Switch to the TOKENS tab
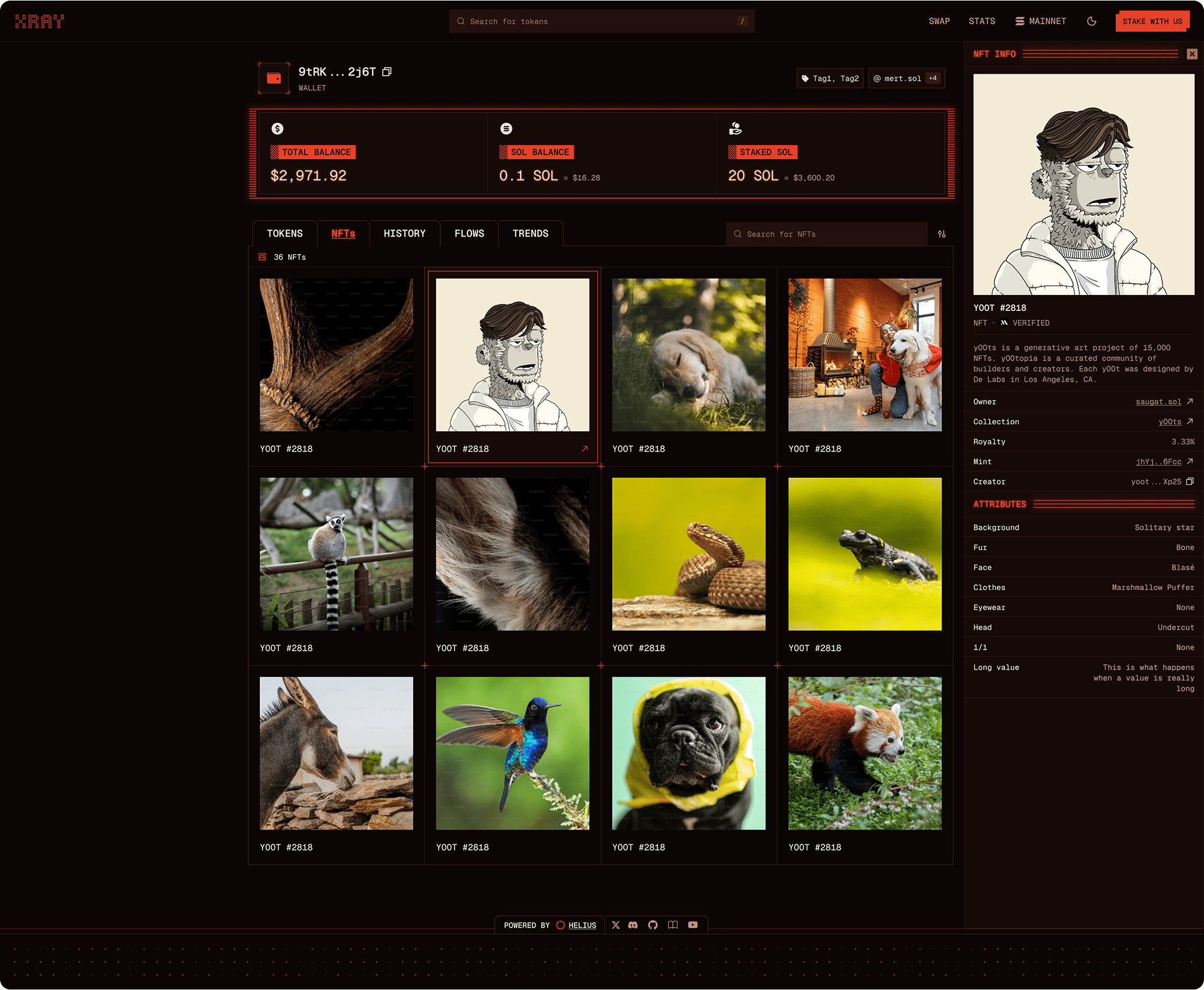1204x990 pixels. 284,234
